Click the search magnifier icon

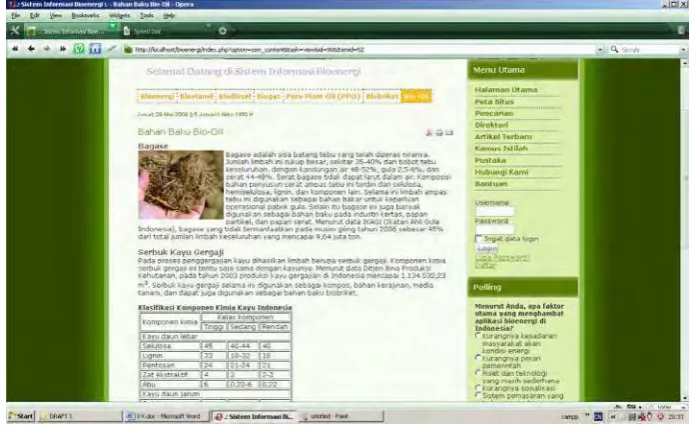[614, 49]
